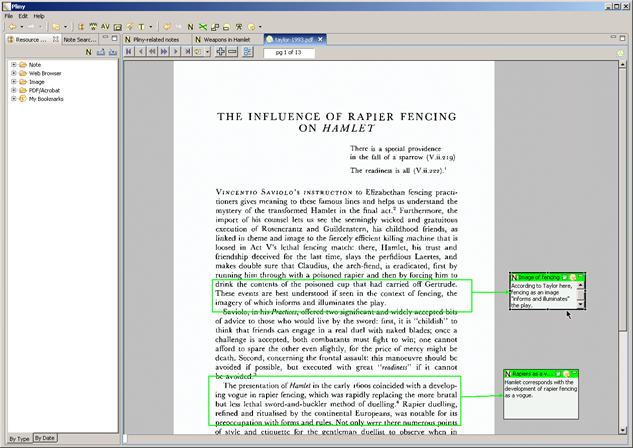Minimize the editor area panel
Image resolution: width=633 pixels, height=448 pixels.
click(613, 38)
